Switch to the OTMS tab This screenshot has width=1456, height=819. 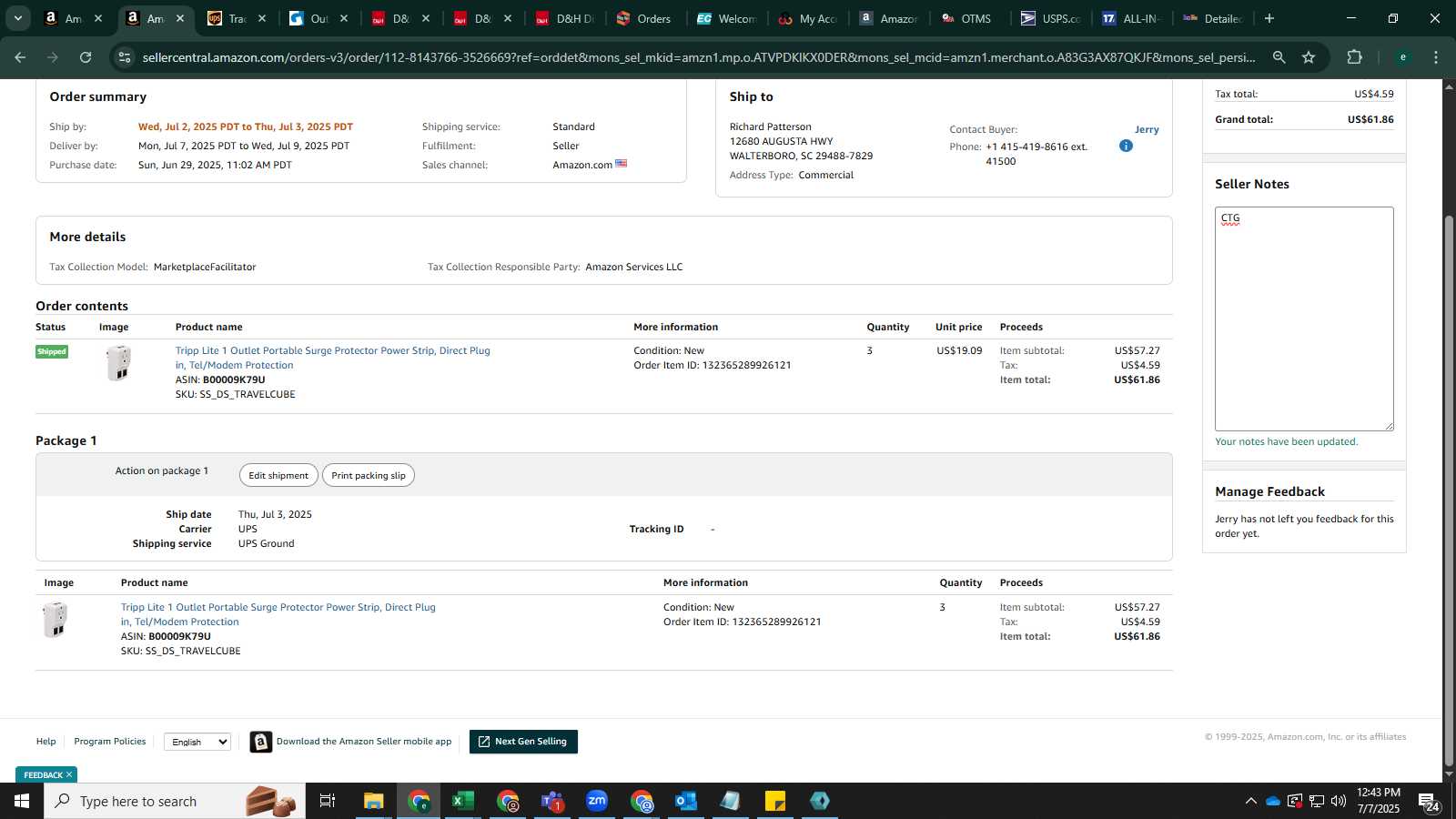968,18
